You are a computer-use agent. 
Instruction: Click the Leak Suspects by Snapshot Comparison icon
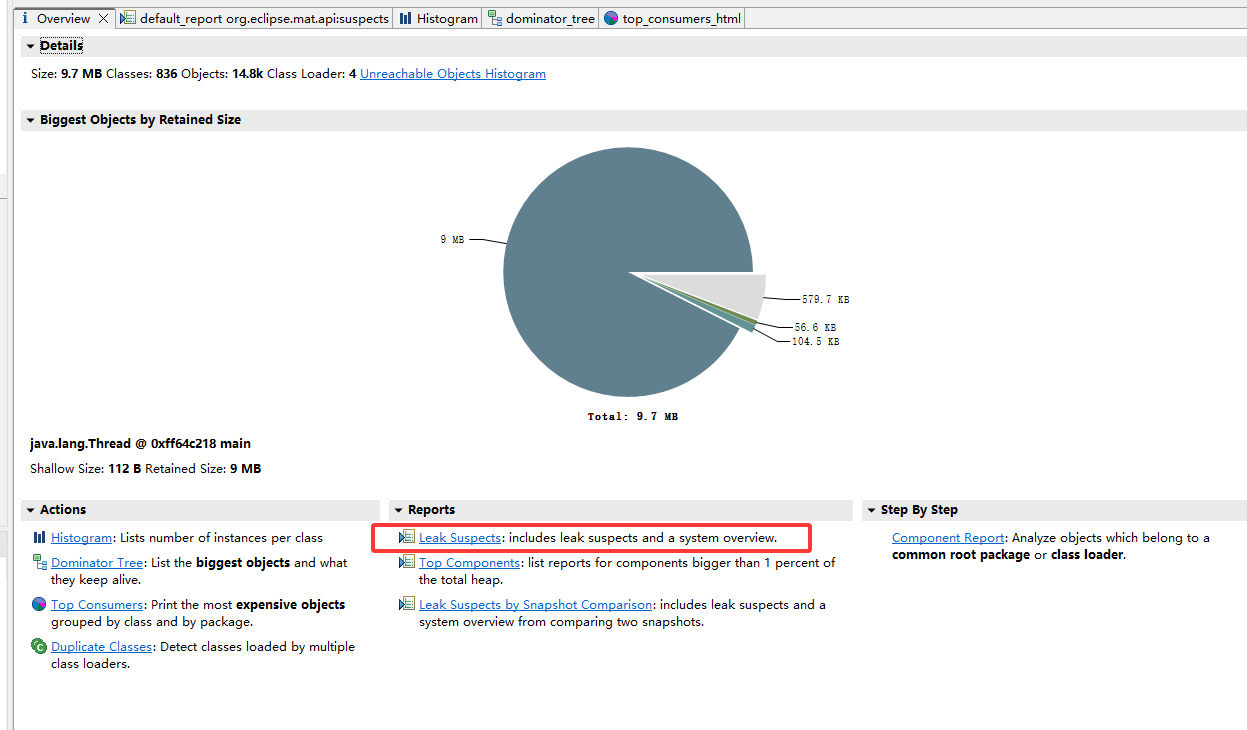click(x=407, y=604)
